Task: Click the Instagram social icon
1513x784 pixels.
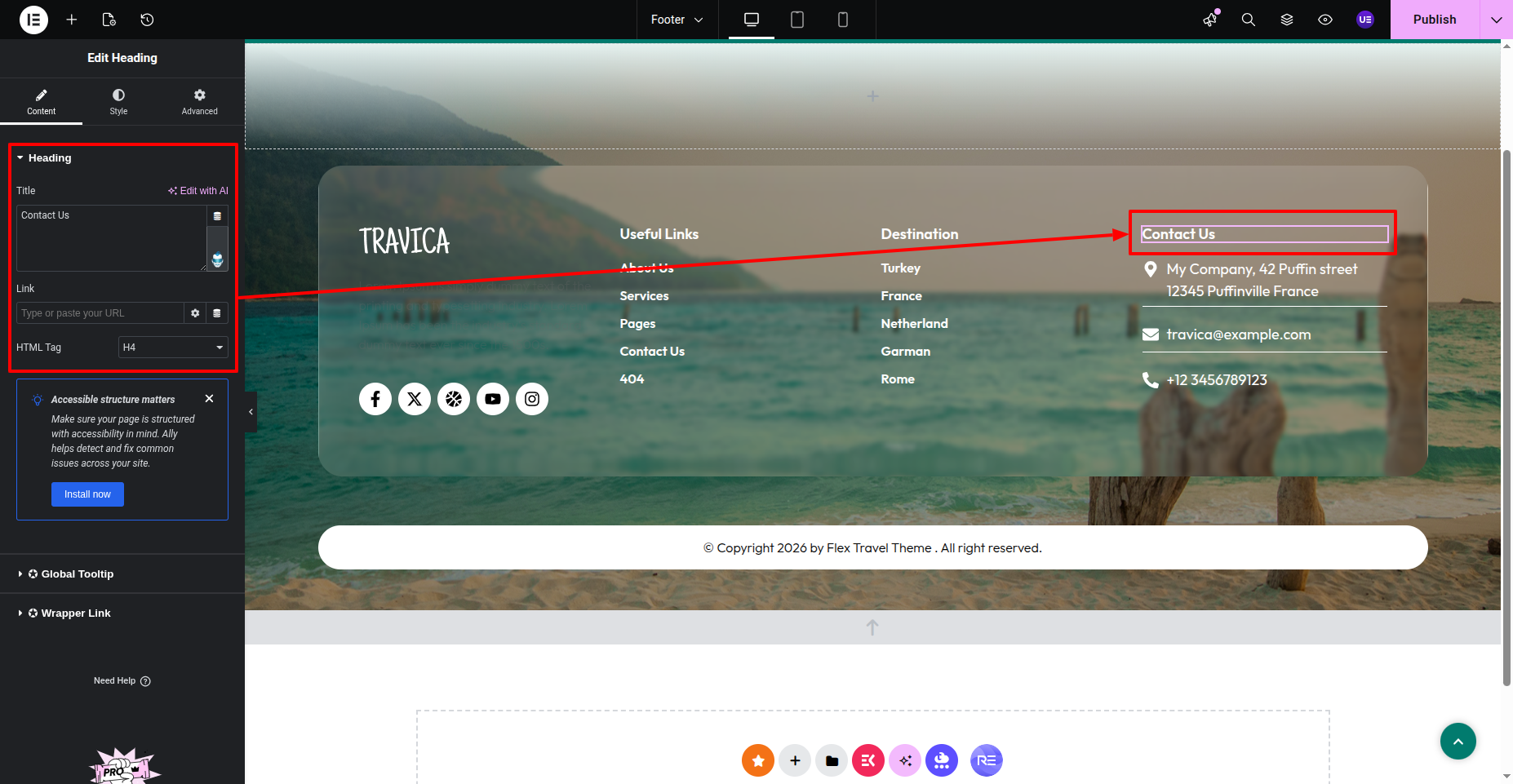Action: point(532,399)
